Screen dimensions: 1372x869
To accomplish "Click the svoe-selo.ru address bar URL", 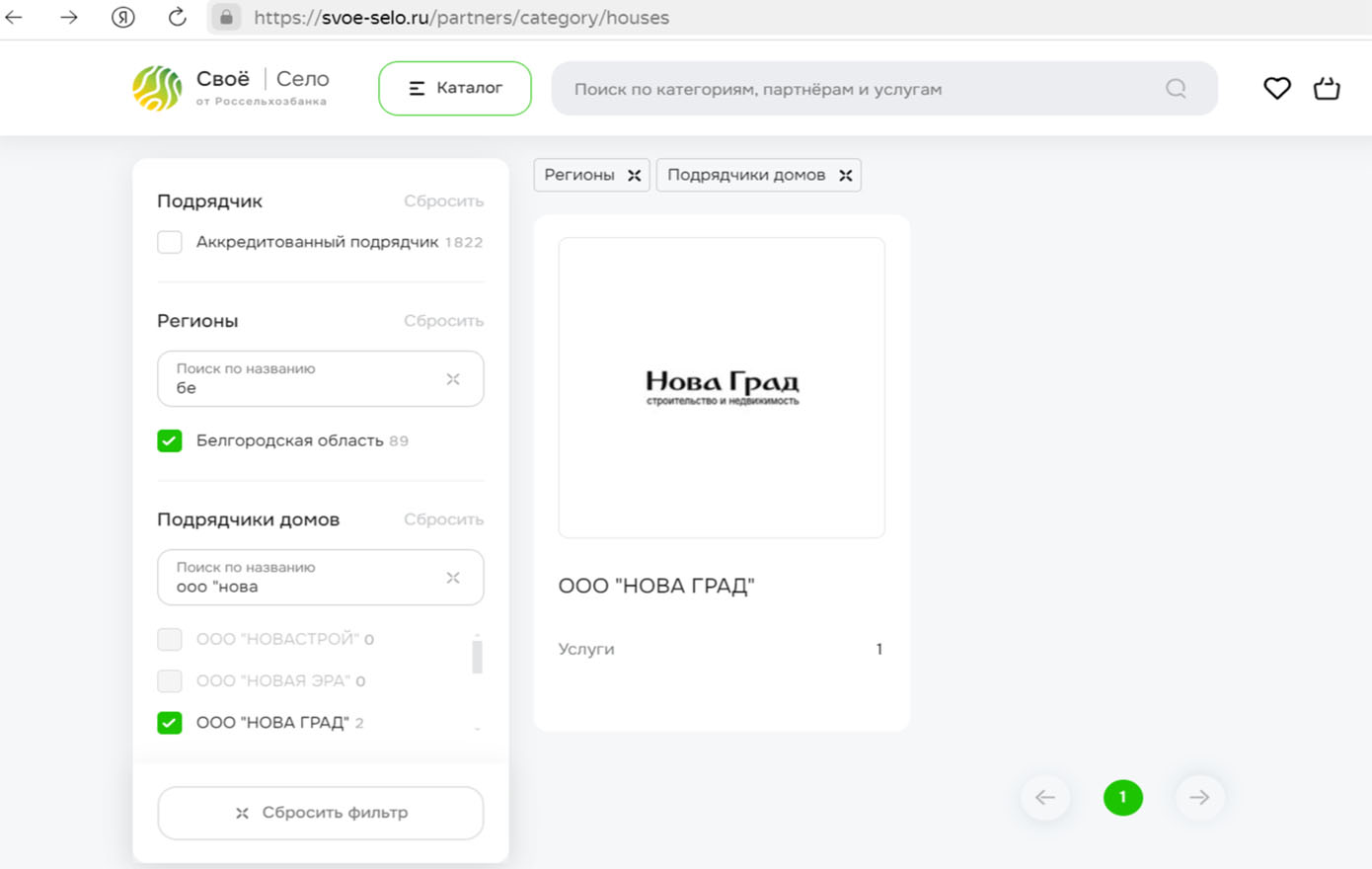I will point(461,18).
